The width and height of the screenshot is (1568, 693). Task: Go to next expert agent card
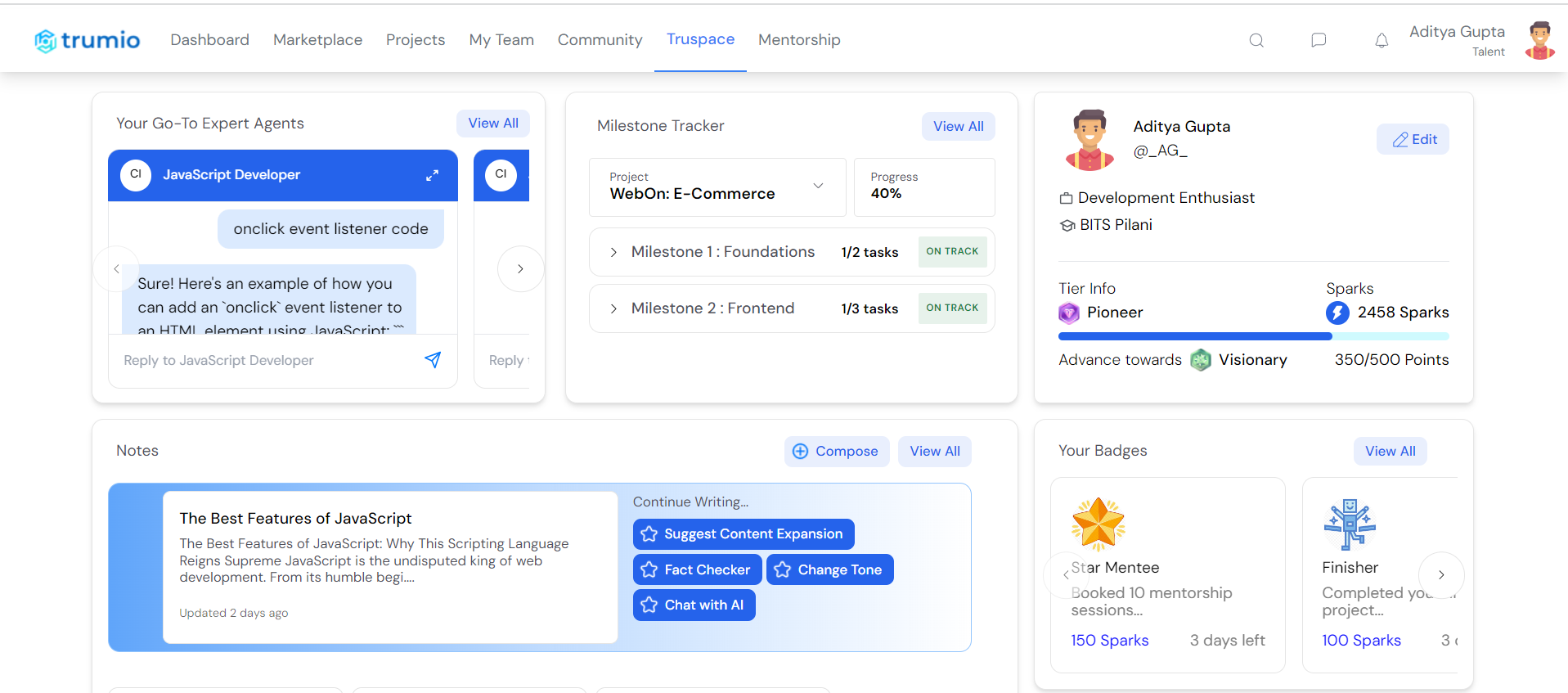[x=520, y=268]
